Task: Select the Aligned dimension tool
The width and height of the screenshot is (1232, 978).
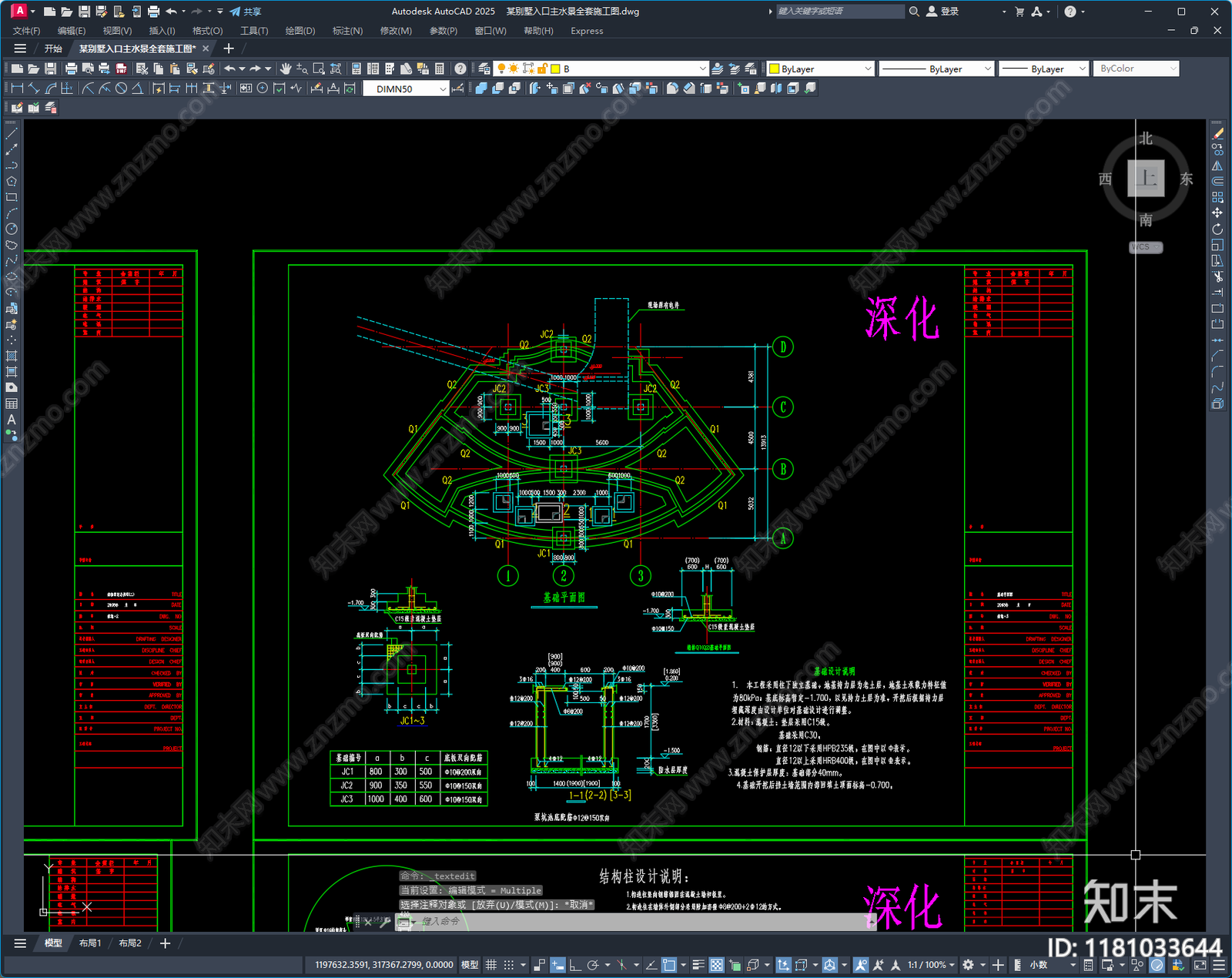Action: (x=34, y=89)
